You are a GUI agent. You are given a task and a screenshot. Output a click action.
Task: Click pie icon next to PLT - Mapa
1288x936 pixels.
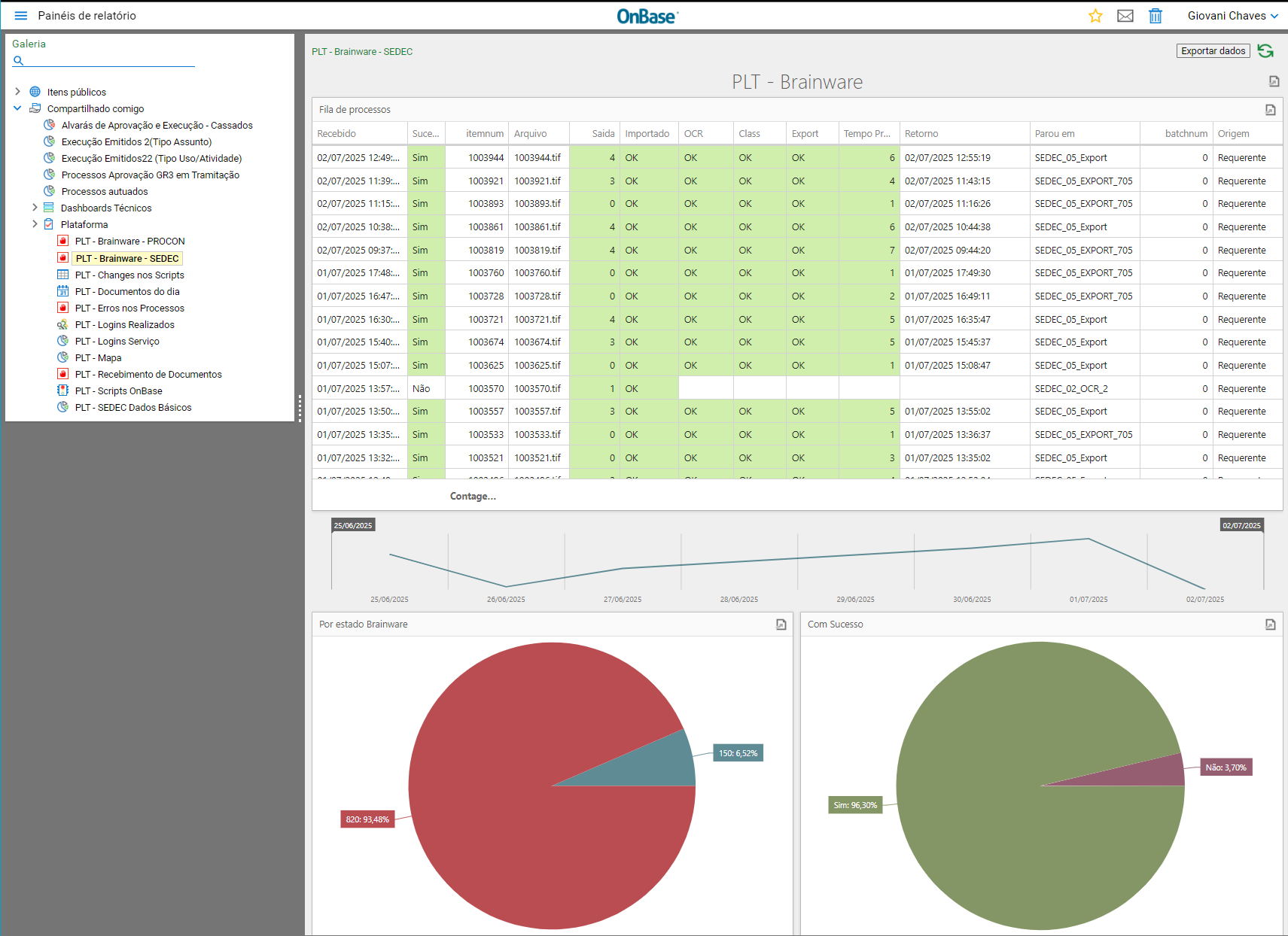coord(63,357)
